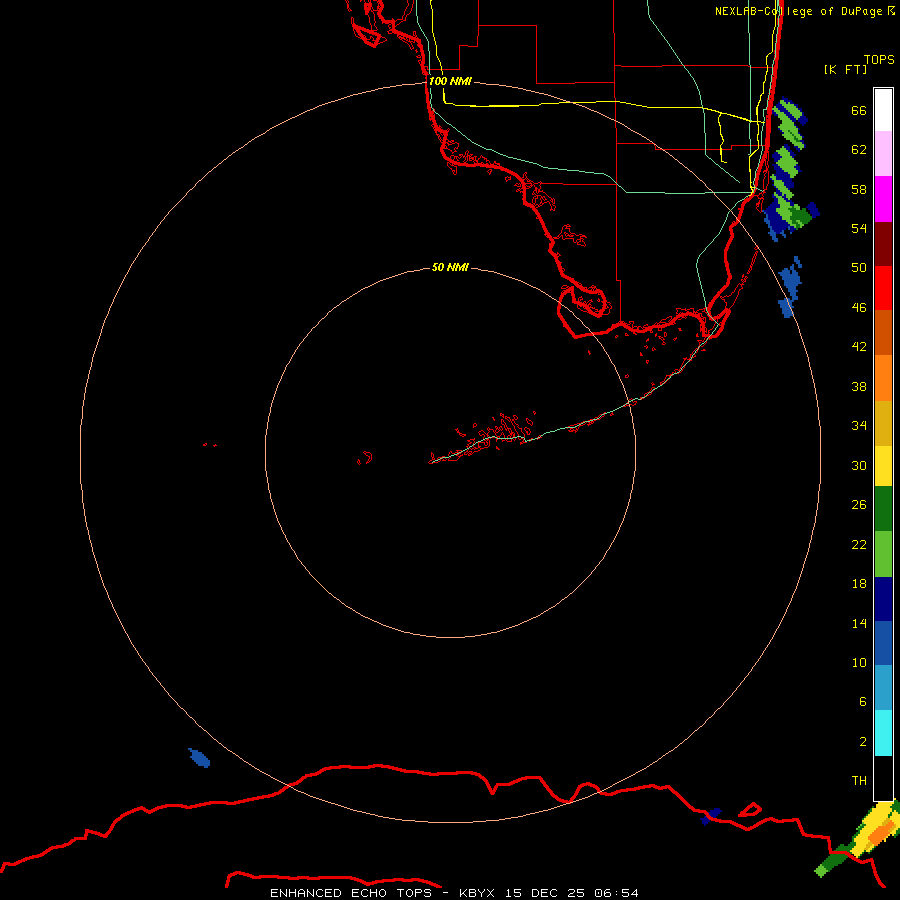900x900 pixels.
Task: Click the "50 NMI" range ring label
Action: tap(450, 267)
